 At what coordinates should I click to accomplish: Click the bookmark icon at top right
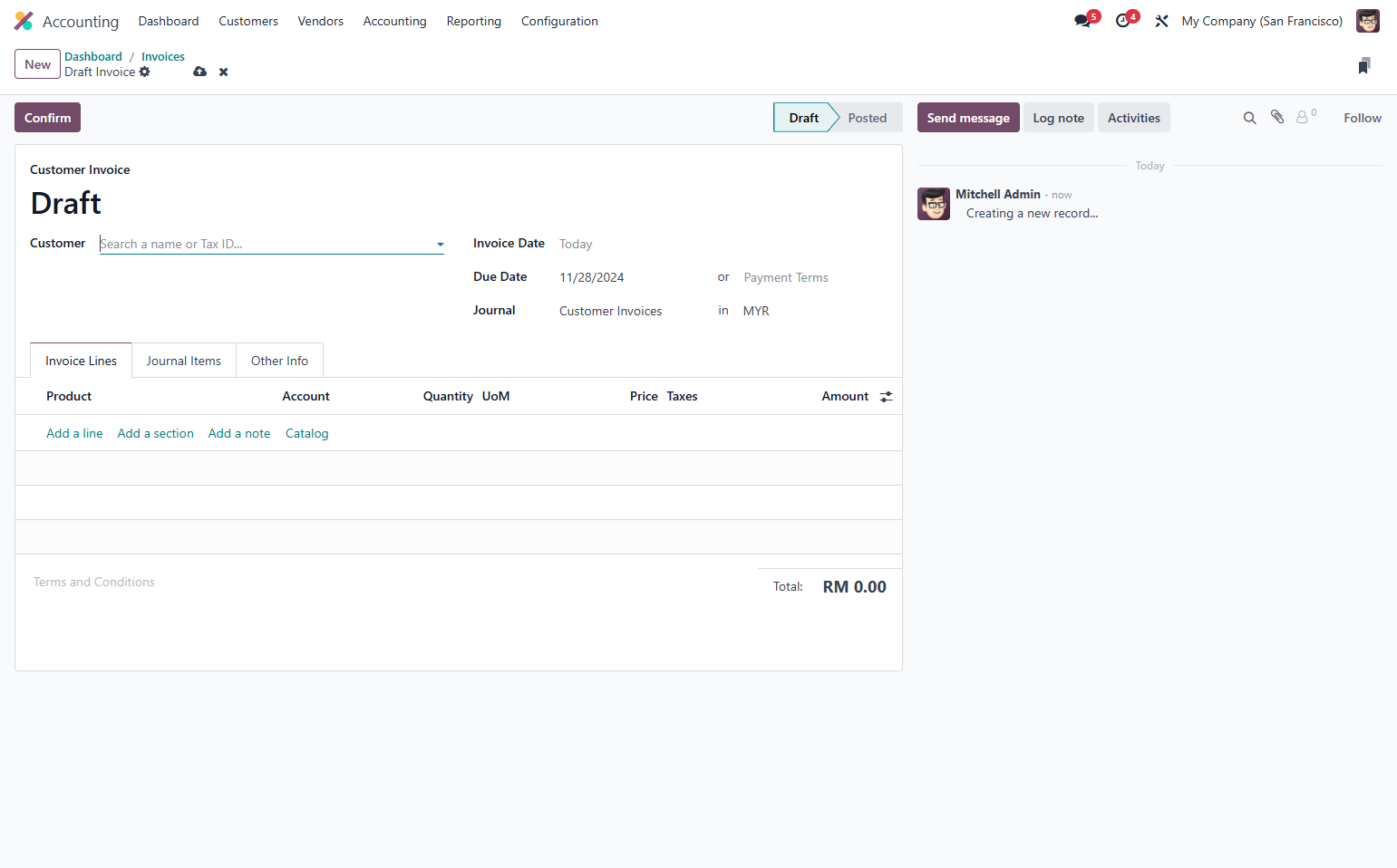tap(1364, 65)
